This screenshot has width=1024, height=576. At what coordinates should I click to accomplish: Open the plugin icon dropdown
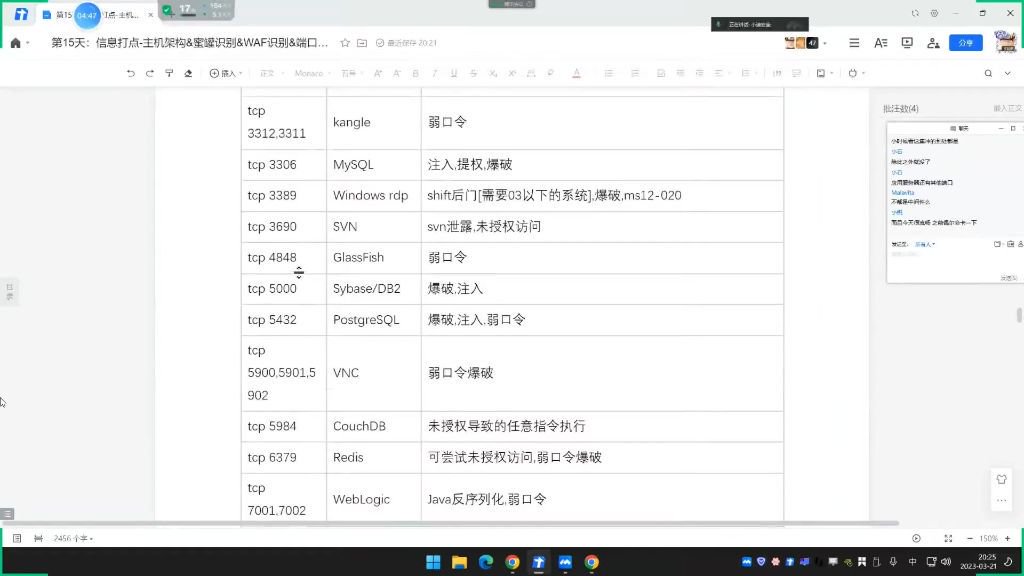click(856, 73)
